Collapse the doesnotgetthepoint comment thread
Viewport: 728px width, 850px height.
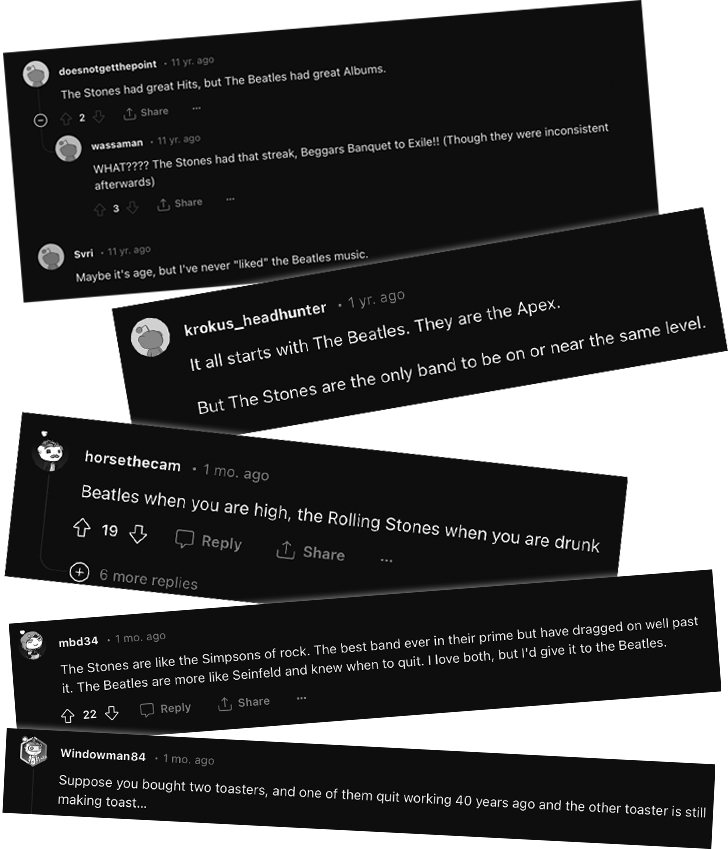pos(41,120)
